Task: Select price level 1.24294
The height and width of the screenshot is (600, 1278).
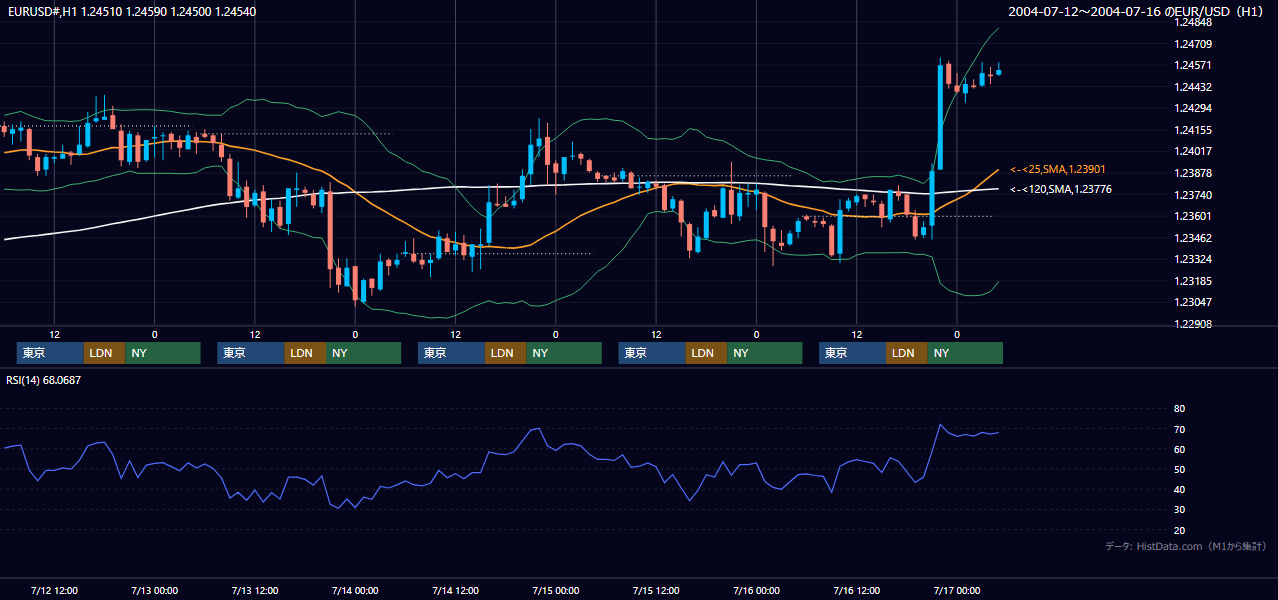Action: 1192,108
